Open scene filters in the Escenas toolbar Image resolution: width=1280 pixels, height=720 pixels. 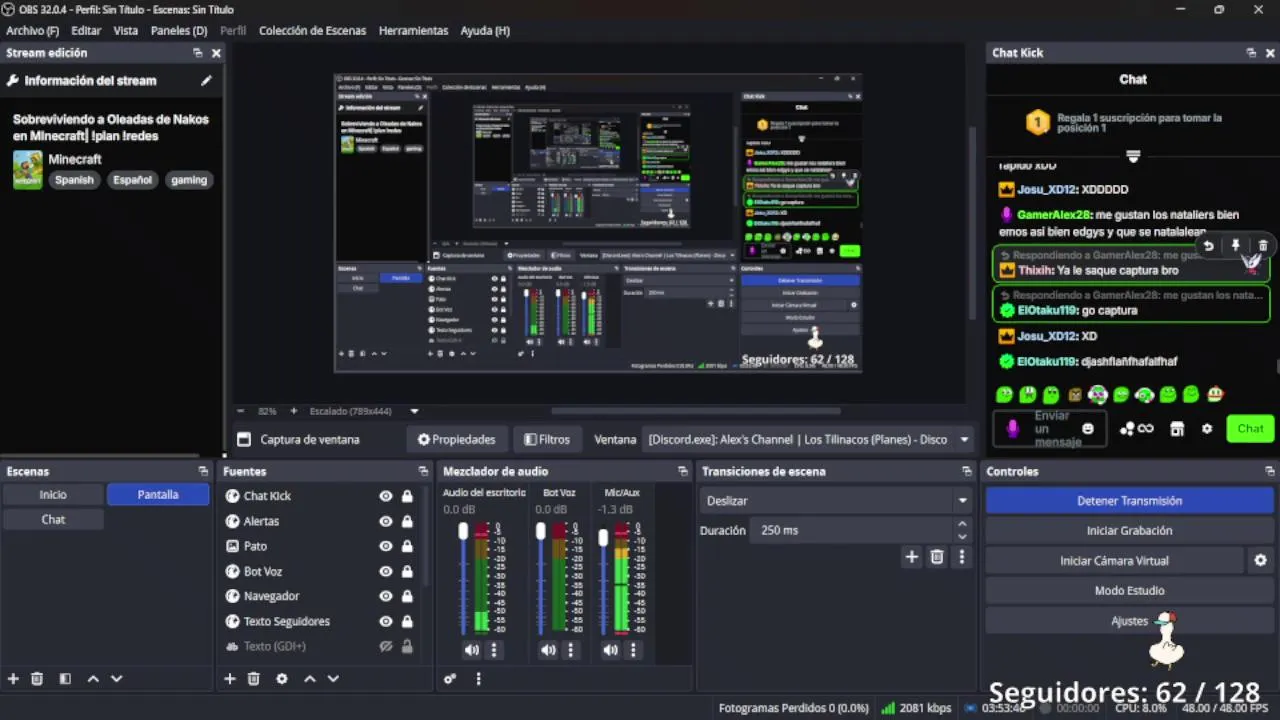tap(65, 679)
